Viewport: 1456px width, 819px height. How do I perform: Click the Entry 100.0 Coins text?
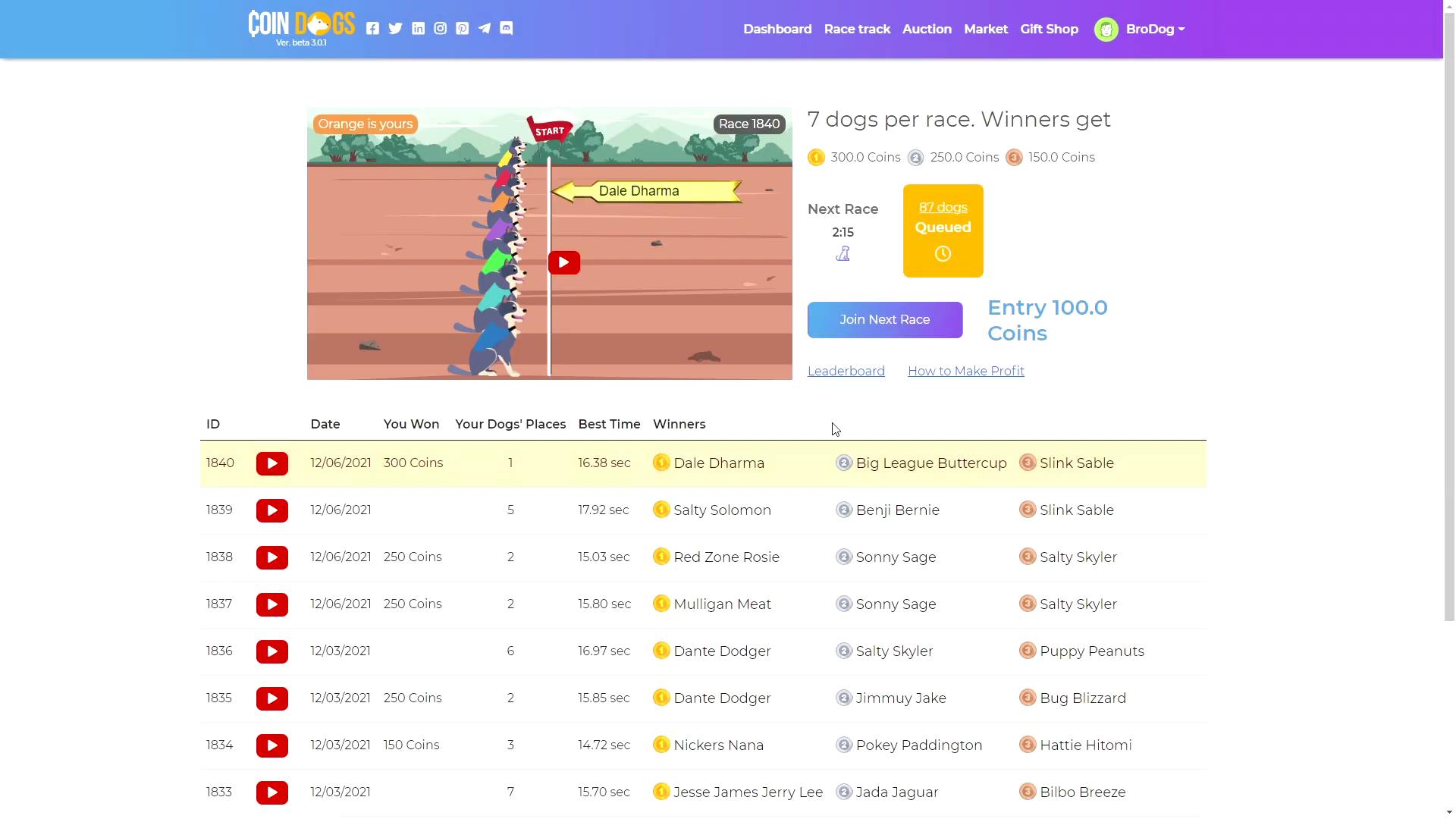(x=1047, y=320)
